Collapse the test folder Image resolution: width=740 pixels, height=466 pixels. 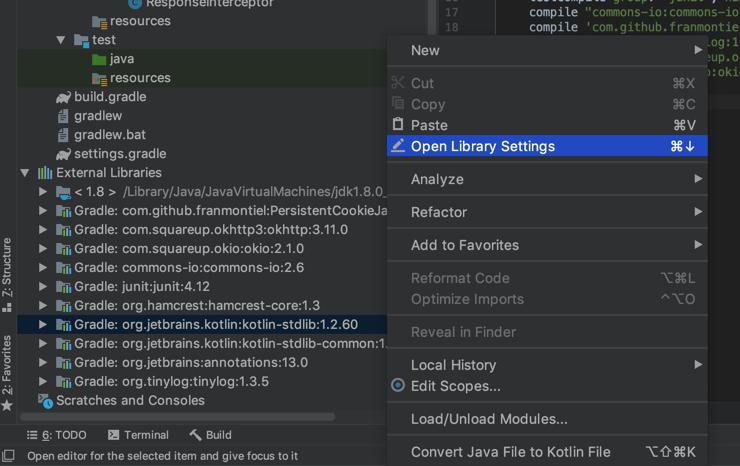click(x=61, y=40)
